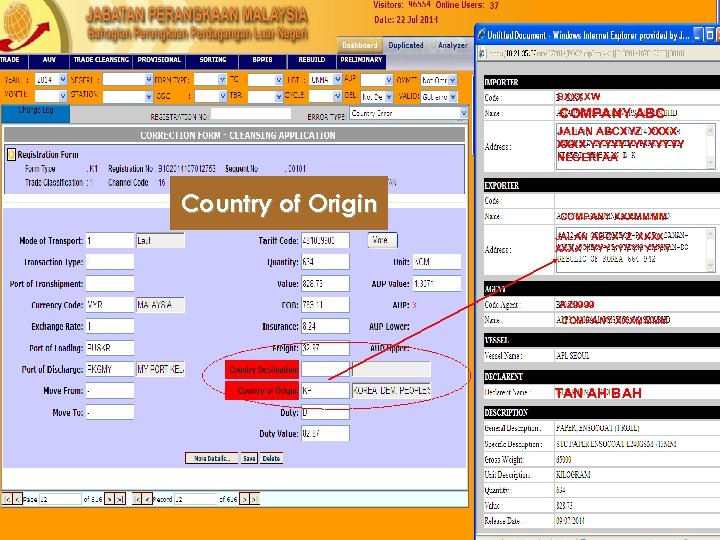Screen dimensions: 720x540
Task: Open the PROVISIONAL menu
Action: (x=159, y=61)
